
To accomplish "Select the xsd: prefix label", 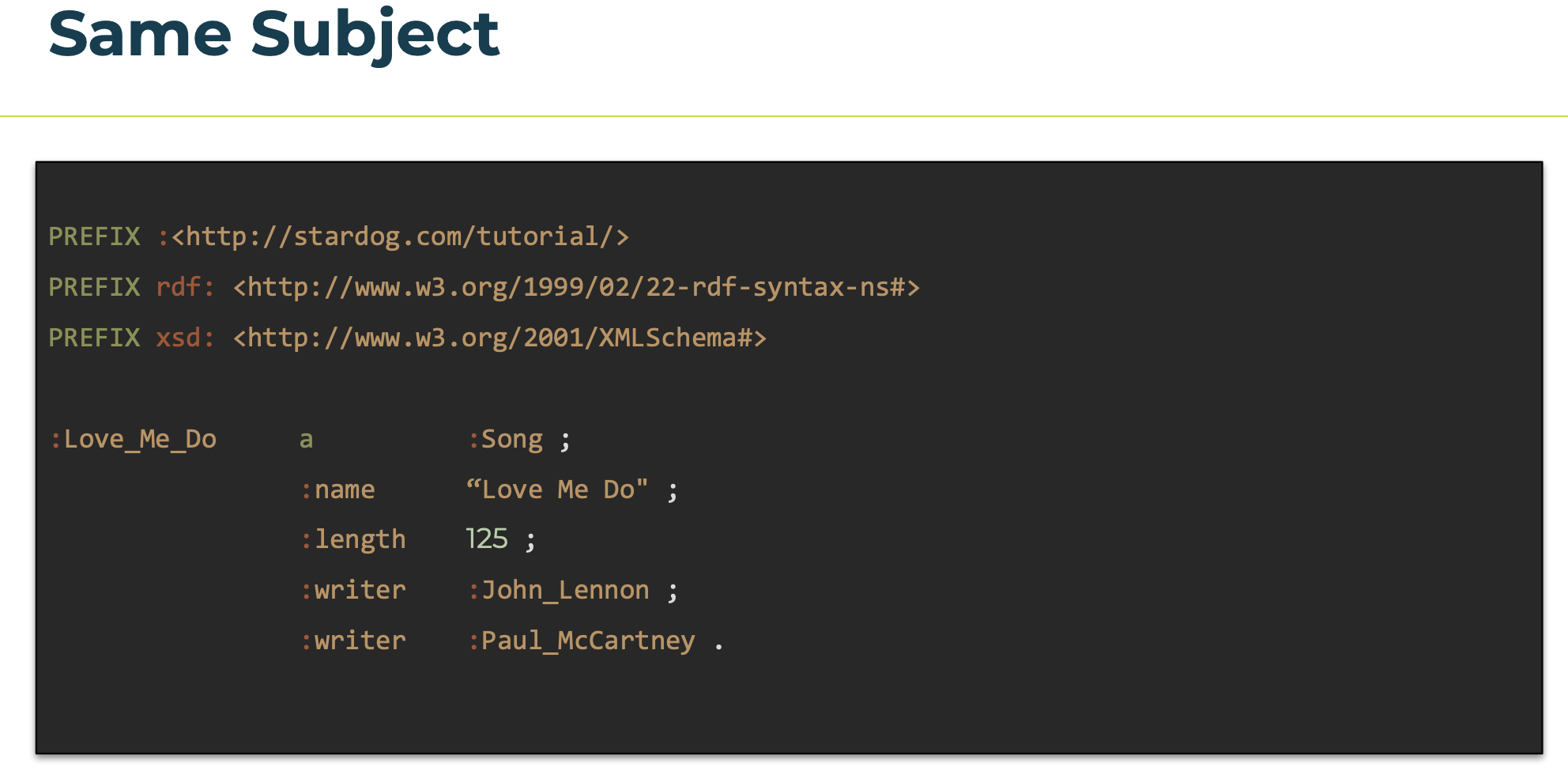I will 185,338.
